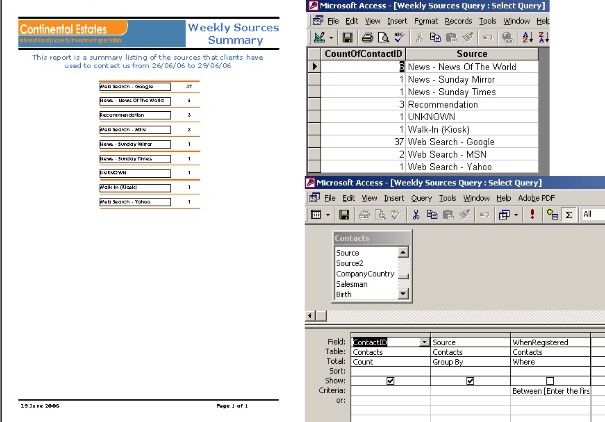Image resolution: width=605 pixels, height=422 pixels.
Task: Click Query Type icon in design toolbar
Action: 504,215
